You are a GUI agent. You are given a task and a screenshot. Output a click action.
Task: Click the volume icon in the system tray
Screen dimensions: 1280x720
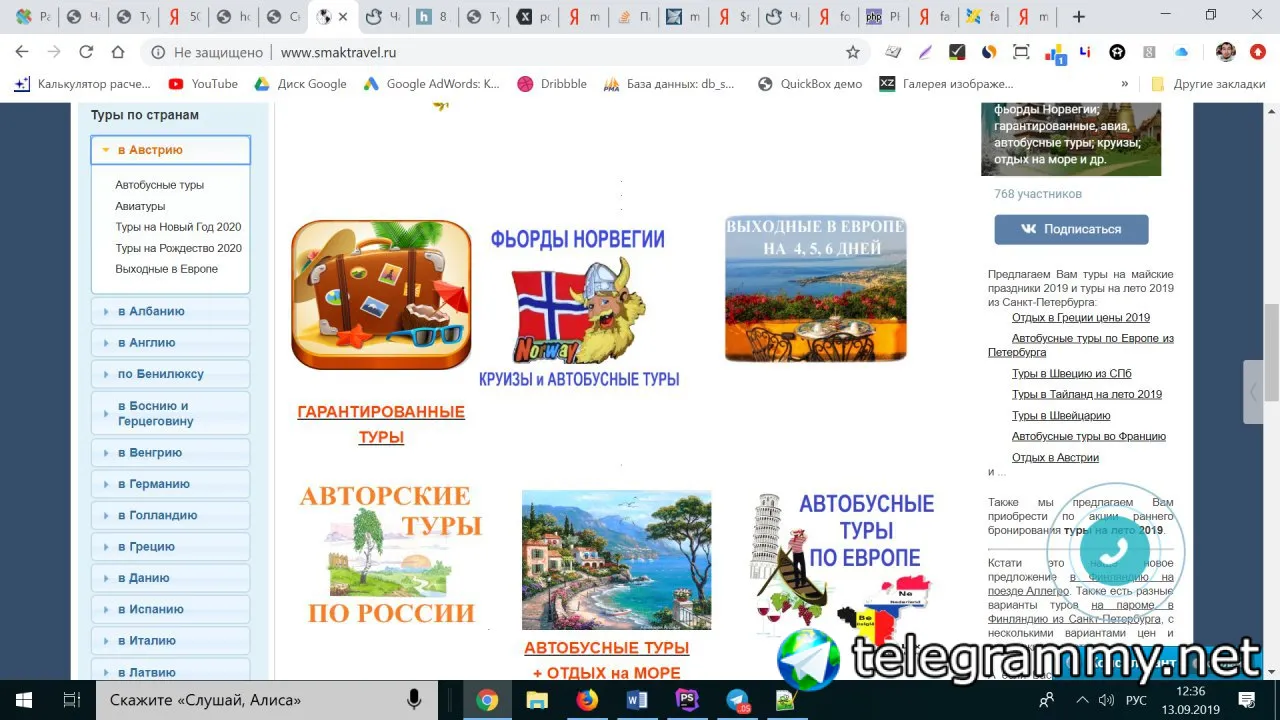(x=1107, y=700)
